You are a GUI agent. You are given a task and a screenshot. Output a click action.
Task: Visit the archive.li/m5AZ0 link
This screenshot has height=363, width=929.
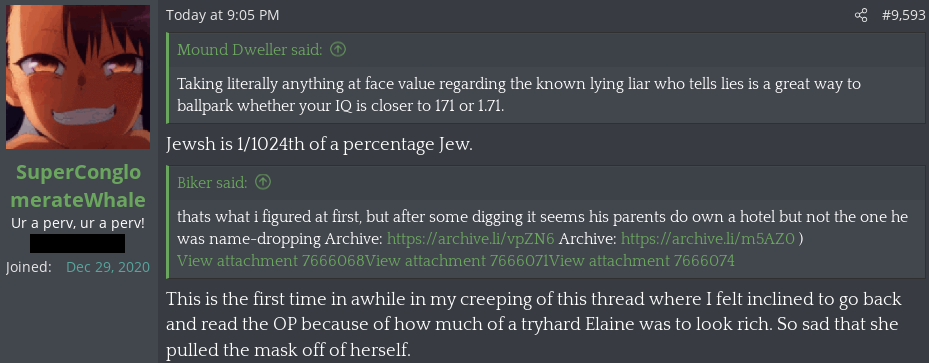click(x=708, y=239)
